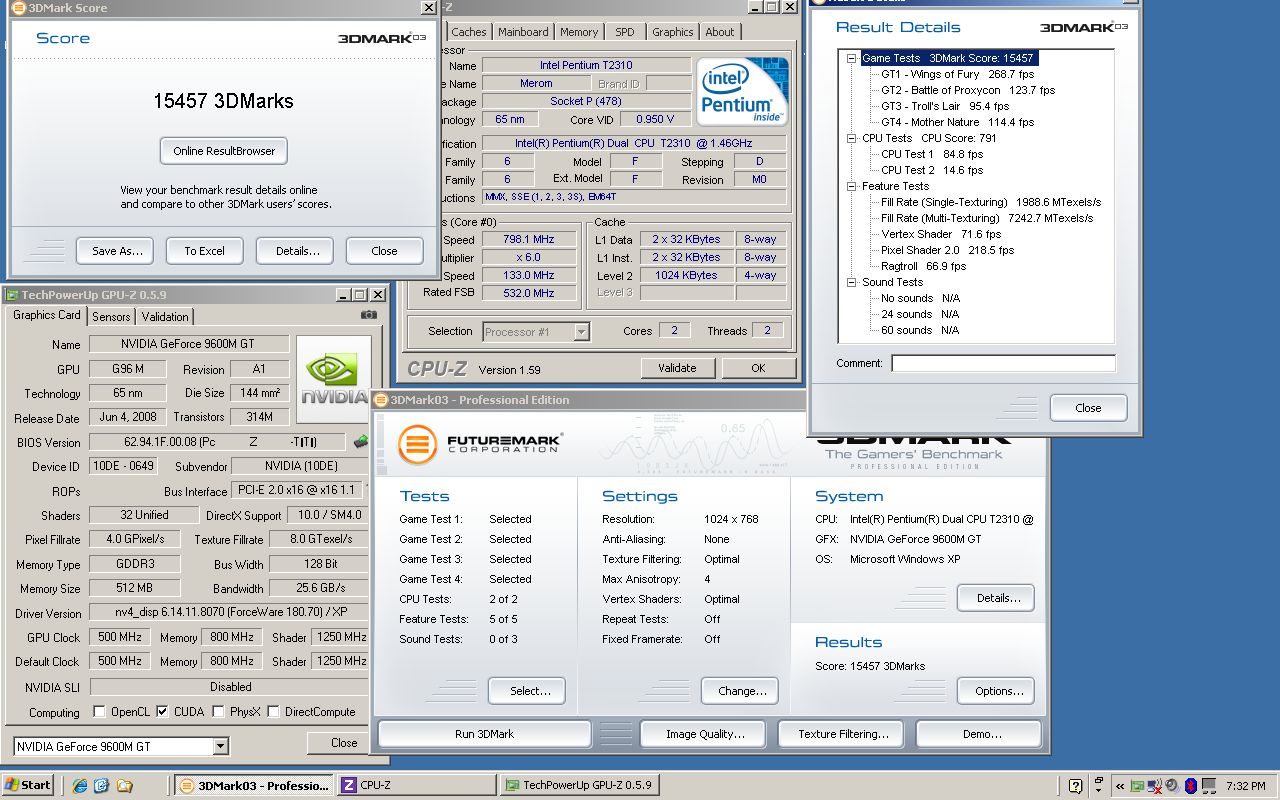Image resolution: width=1280 pixels, height=800 pixels.
Task: Open the SPD tab in CPU-Z
Action: (625, 32)
